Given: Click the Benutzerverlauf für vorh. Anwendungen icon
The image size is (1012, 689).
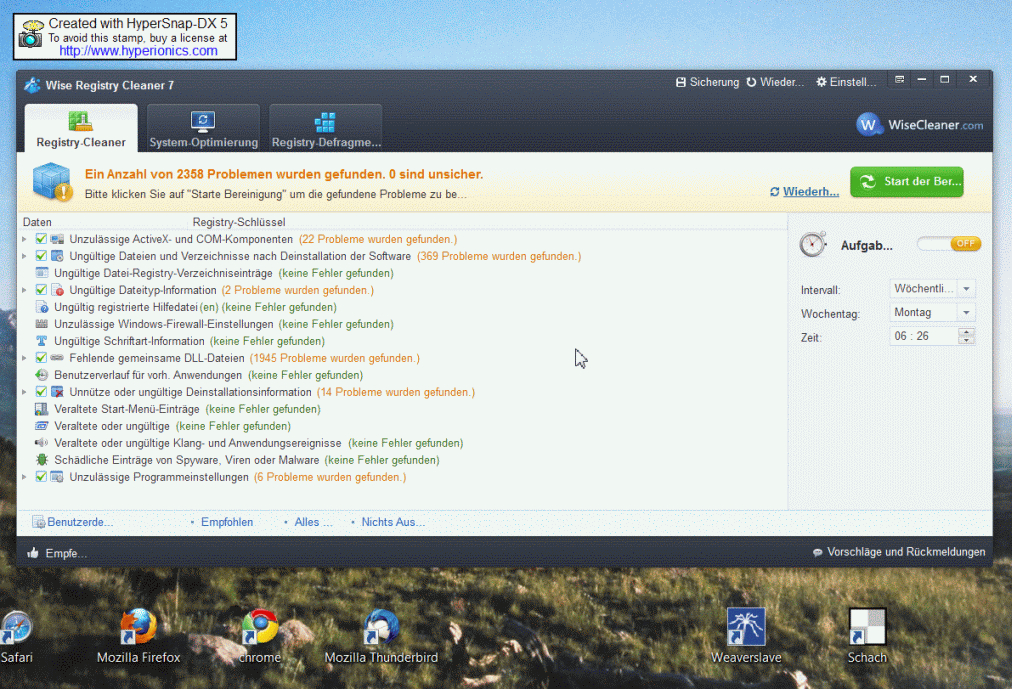Looking at the screenshot, I should click(x=42, y=375).
